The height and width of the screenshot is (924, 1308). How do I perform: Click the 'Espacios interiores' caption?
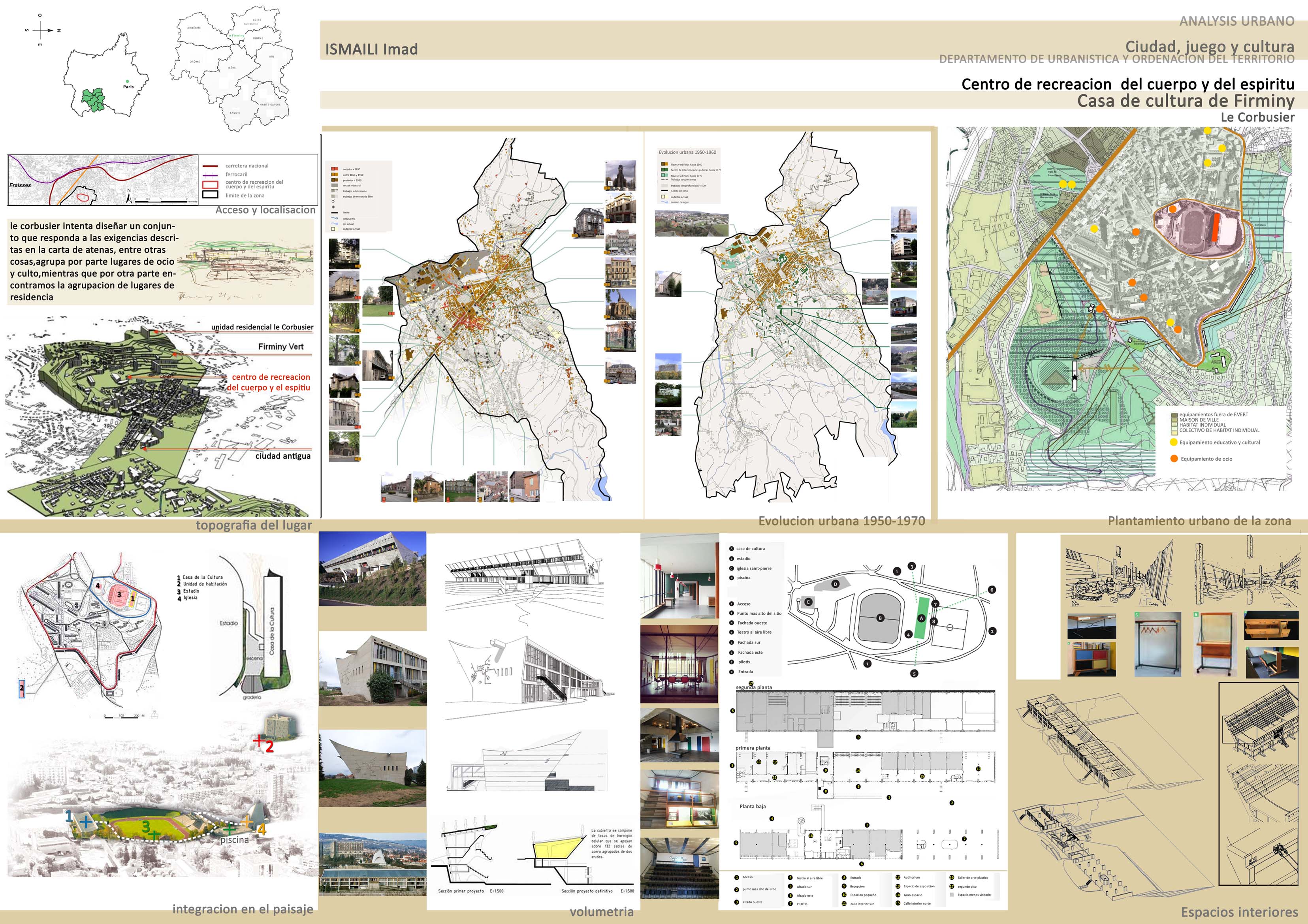click(1239, 912)
